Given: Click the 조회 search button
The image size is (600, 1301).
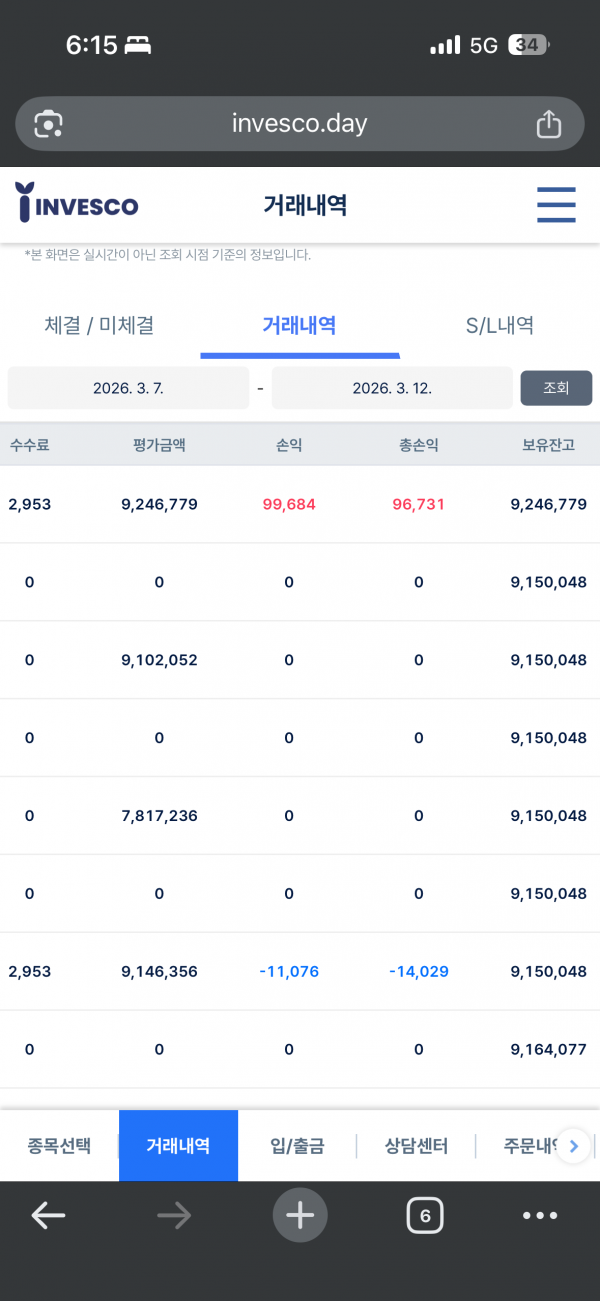Looking at the screenshot, I should (556, 388).
